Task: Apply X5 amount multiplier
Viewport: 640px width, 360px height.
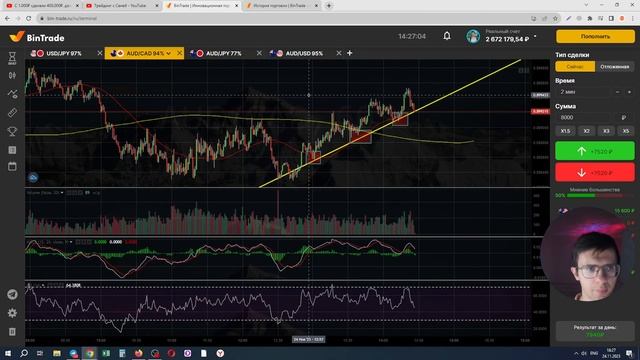Action: pyautogui.click(x=626, y=131)
